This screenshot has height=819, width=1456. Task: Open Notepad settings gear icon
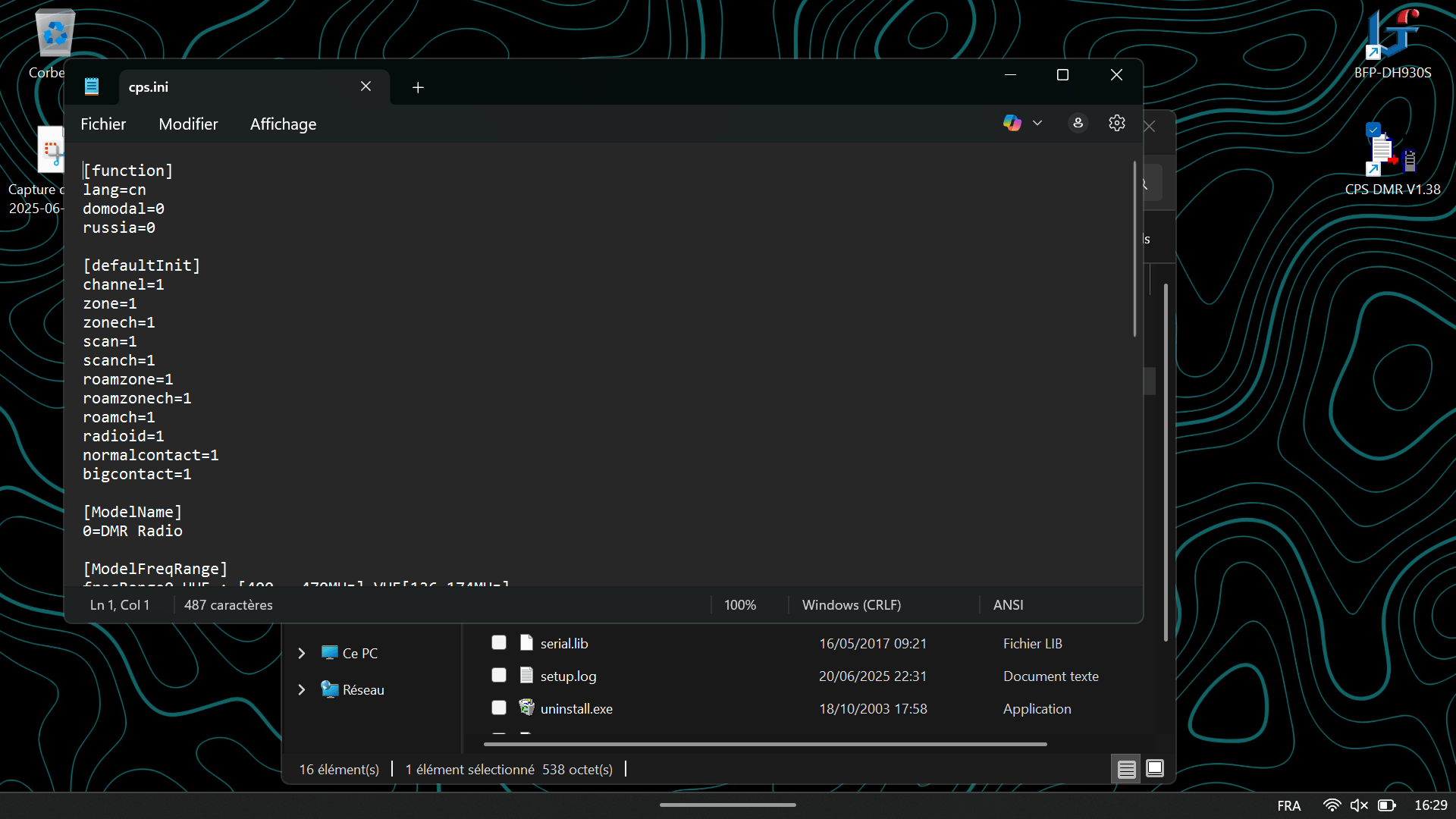(1116, 123)
